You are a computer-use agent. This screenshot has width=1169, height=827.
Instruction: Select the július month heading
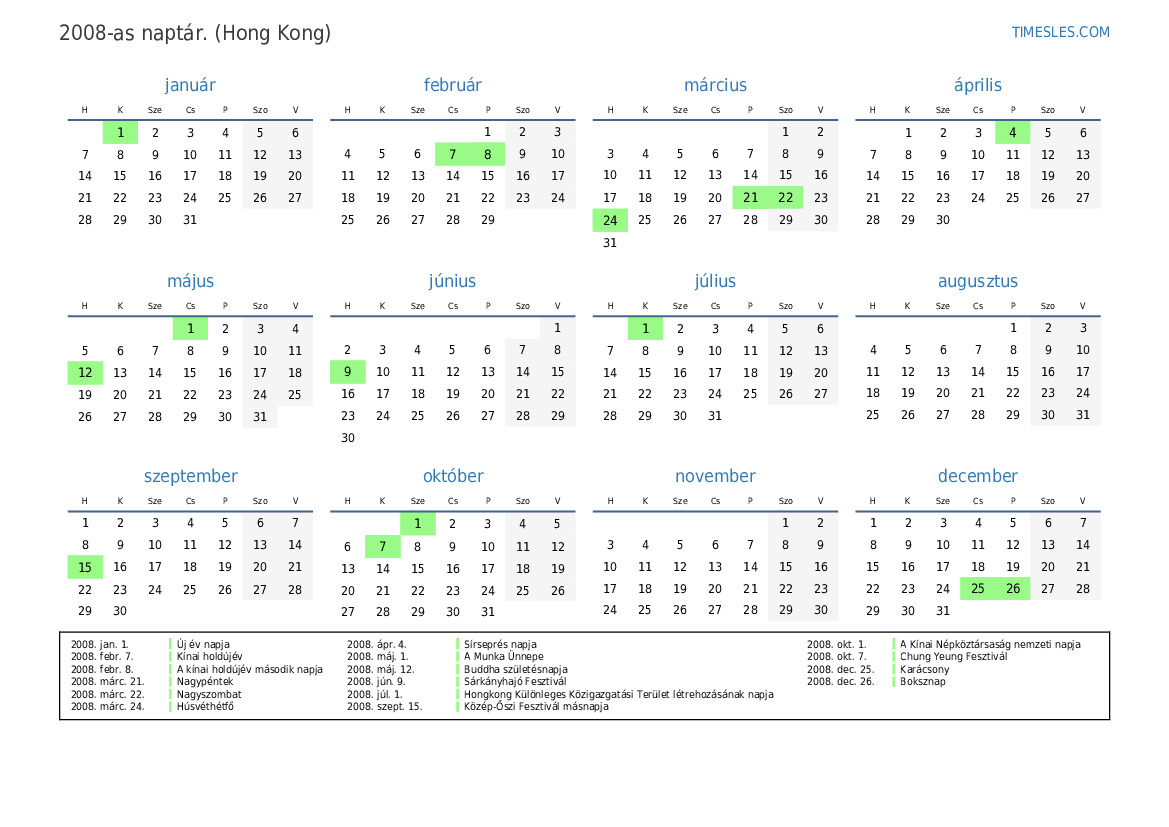(x=715, y=281)
